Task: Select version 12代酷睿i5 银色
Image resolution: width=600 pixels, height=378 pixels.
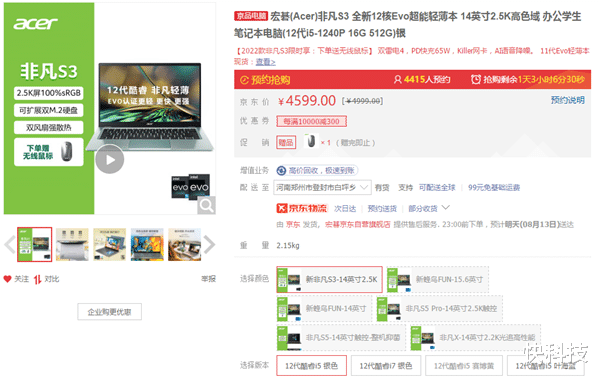Action: point(311,366)
